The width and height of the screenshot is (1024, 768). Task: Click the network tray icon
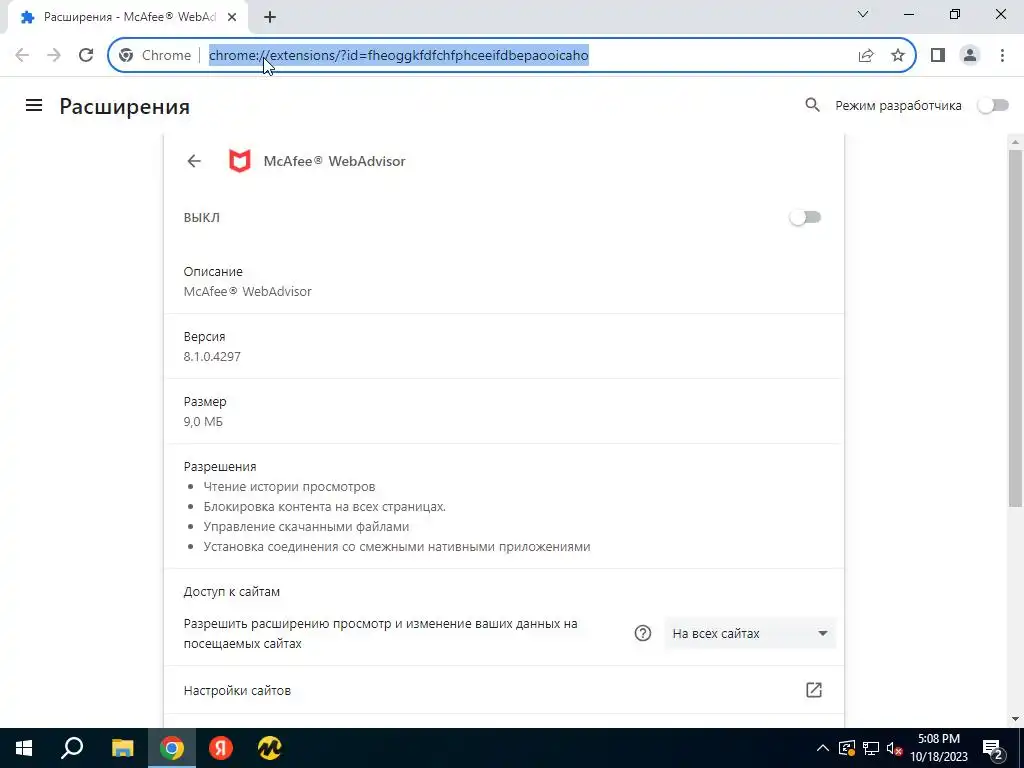[871, 748]
